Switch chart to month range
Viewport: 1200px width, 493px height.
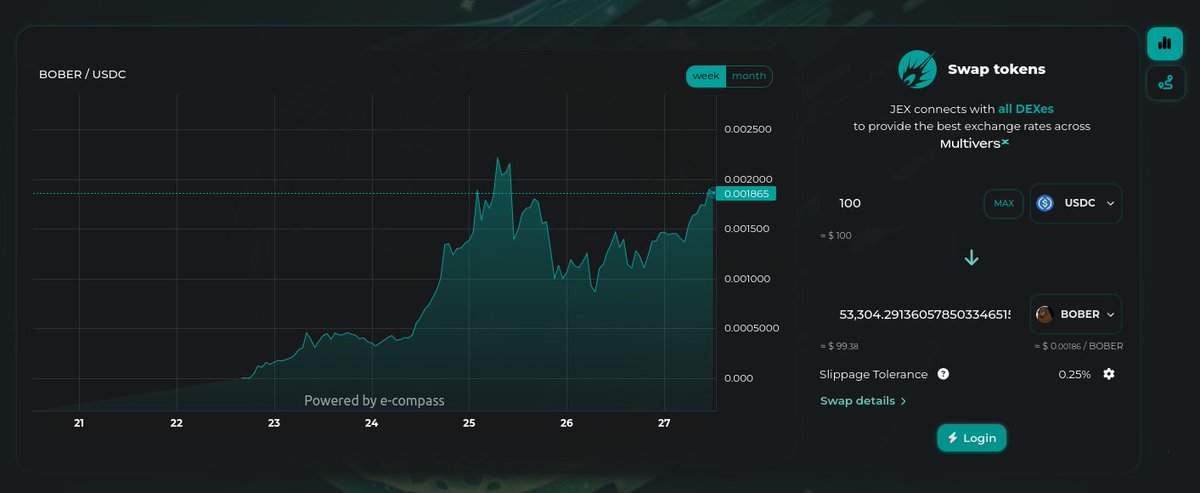point(749,76)
